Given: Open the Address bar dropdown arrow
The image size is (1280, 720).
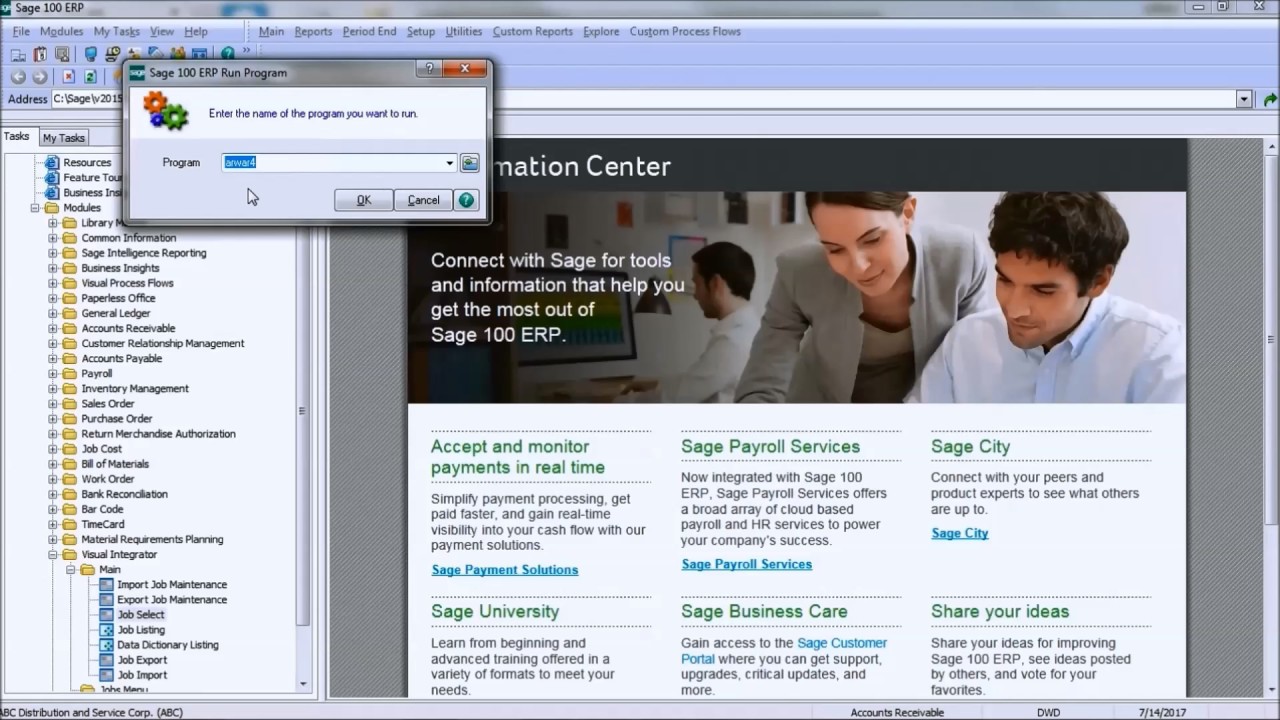Looking at the screenshot, I should tap(1244, 99).
